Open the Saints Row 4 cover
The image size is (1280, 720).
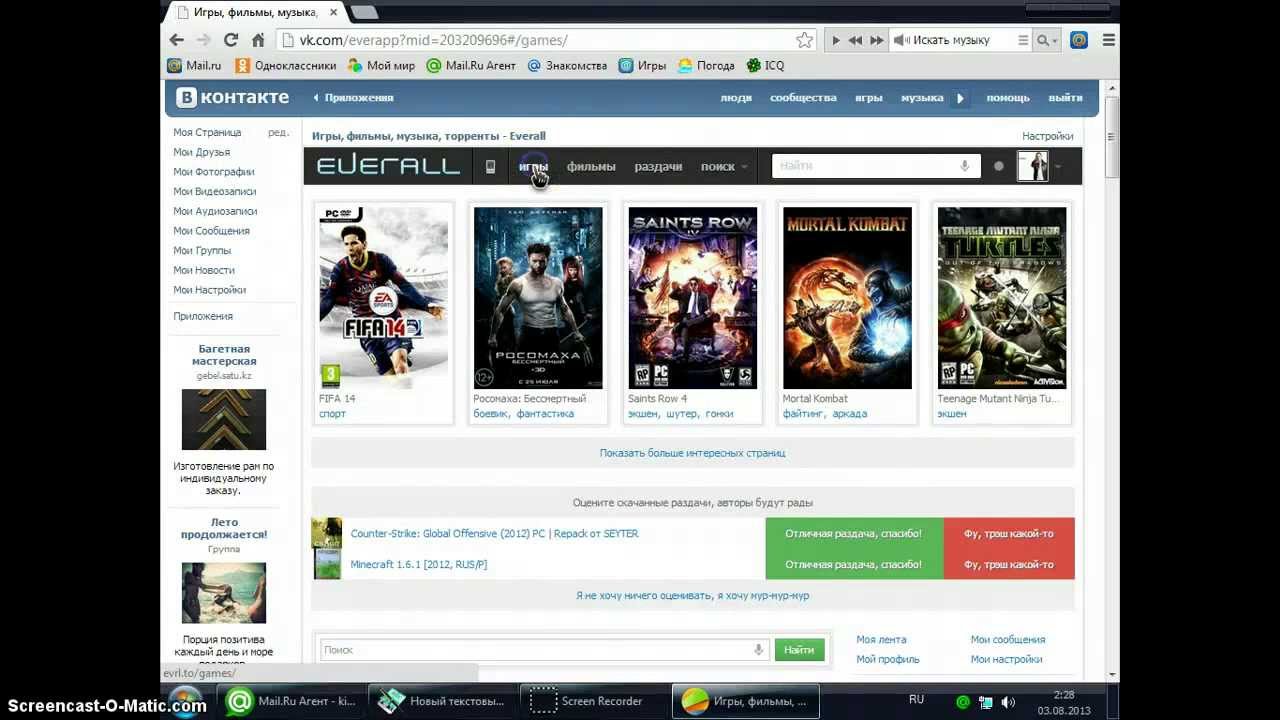(x=693, y=298)
